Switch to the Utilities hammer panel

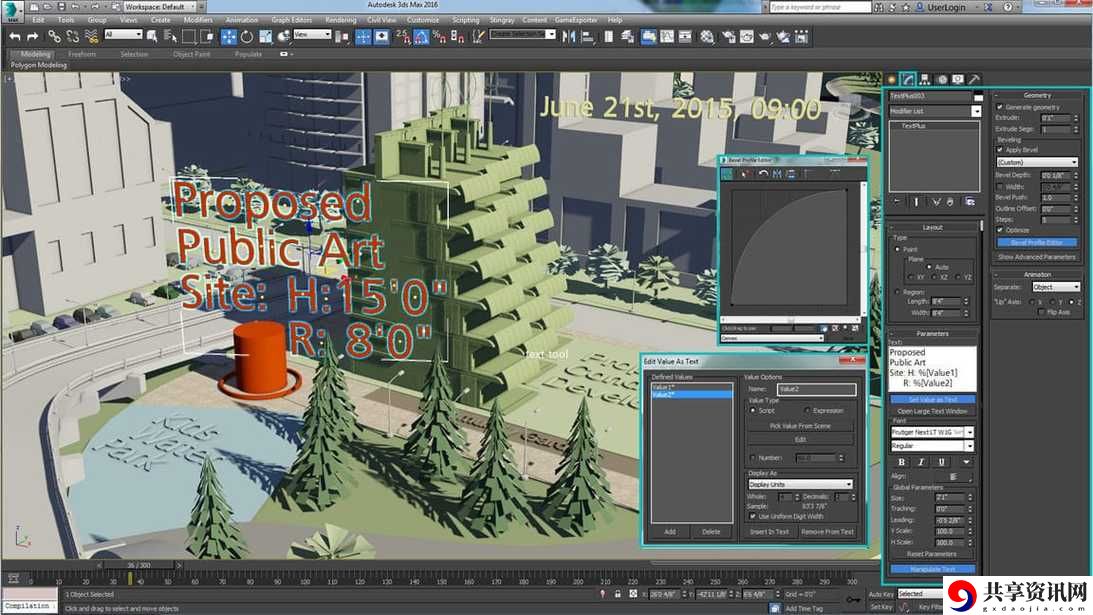tap(974, 79)
